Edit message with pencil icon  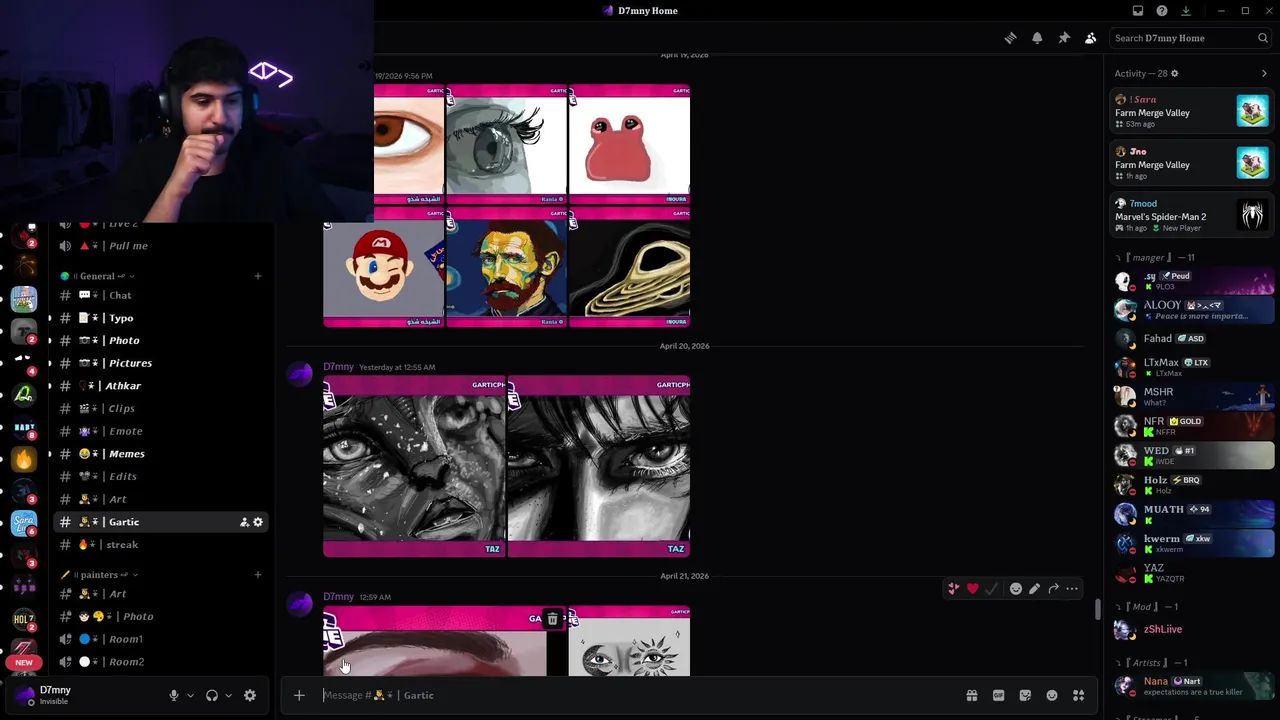(x=1034, y=589)
